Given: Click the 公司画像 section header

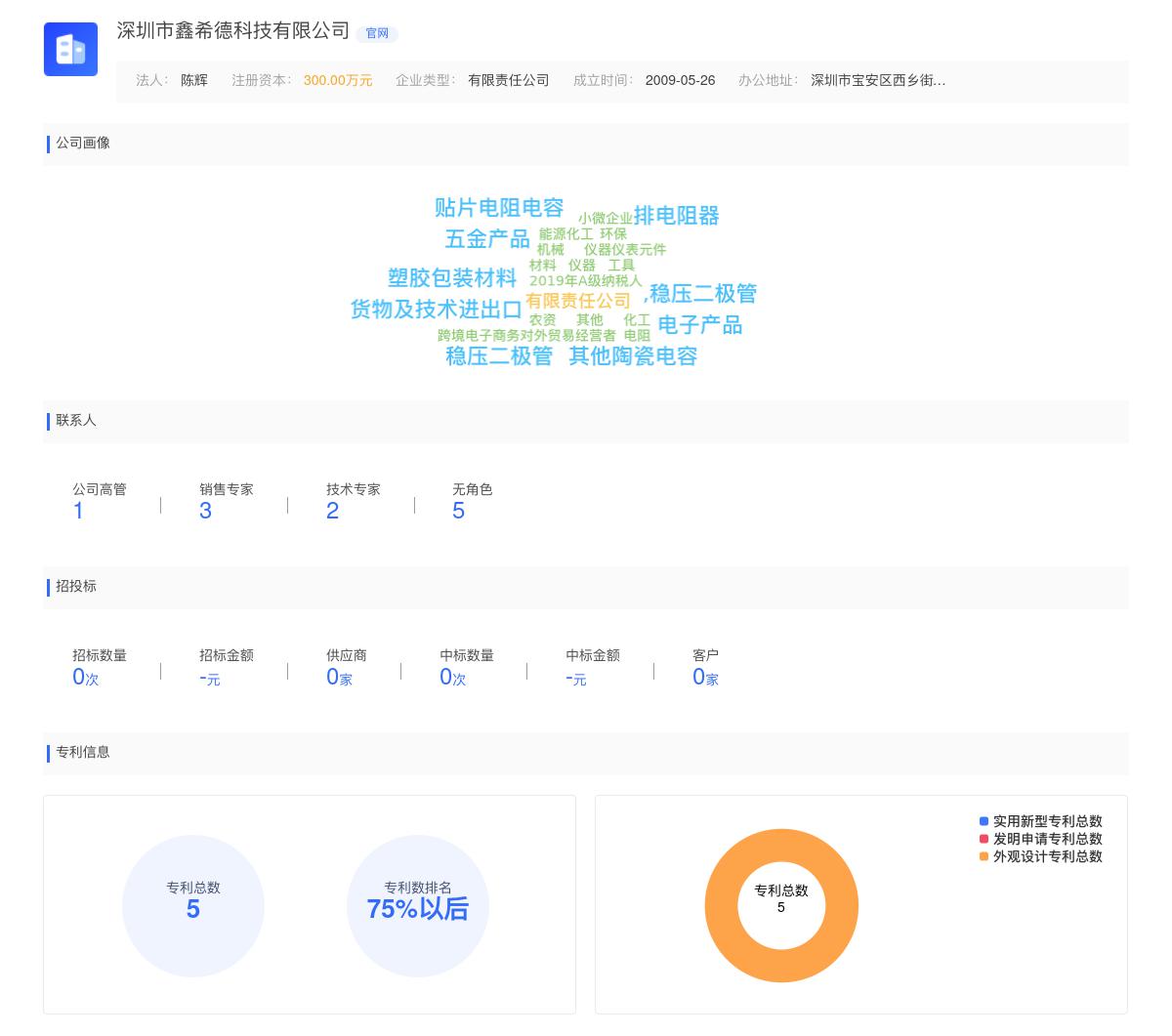Looking at the screenshot, I should click(x=586, y=144).
